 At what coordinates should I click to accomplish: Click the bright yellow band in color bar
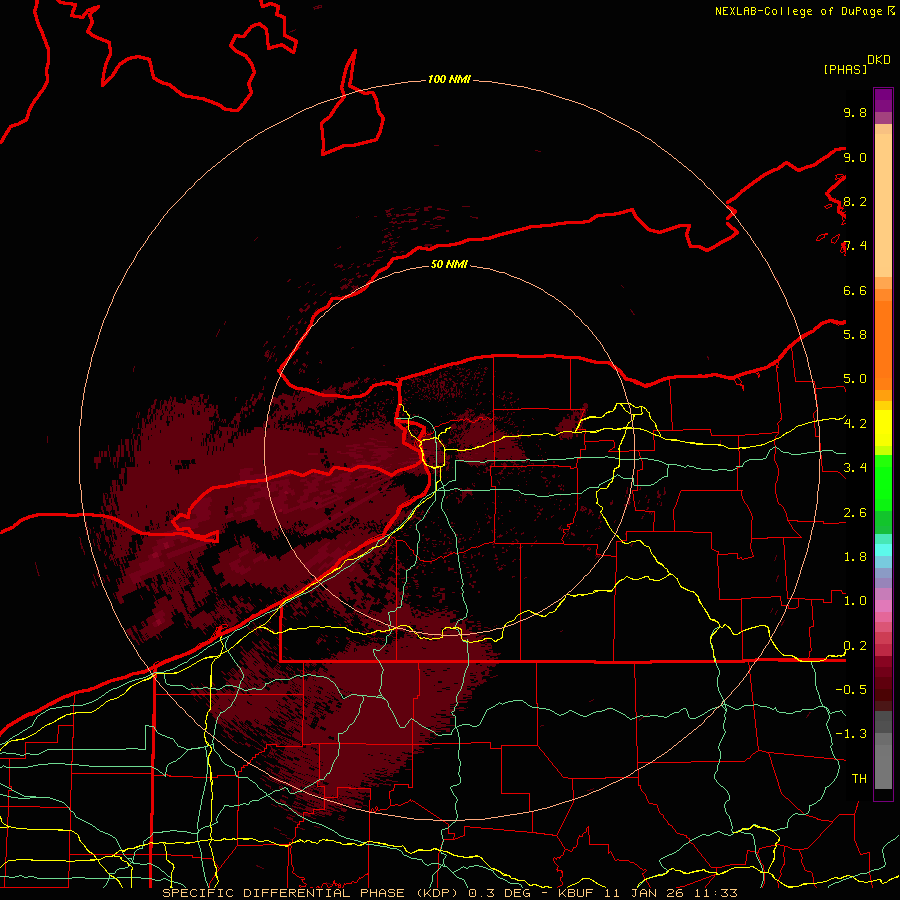(x=883, y=428)
